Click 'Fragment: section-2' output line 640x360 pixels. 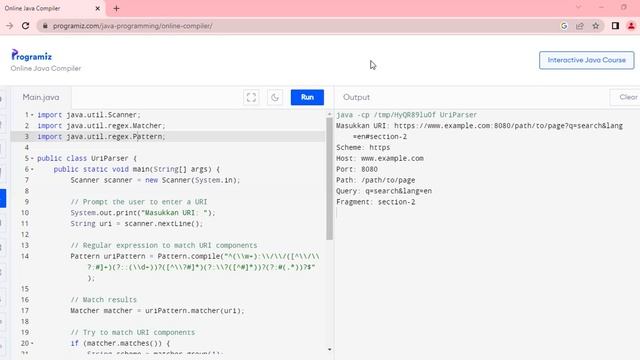pos(376,202)
